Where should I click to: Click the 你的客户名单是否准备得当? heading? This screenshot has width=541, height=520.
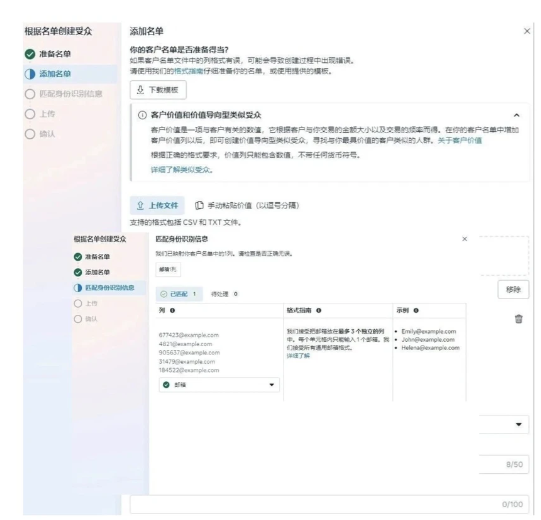(x=179, y=50)
